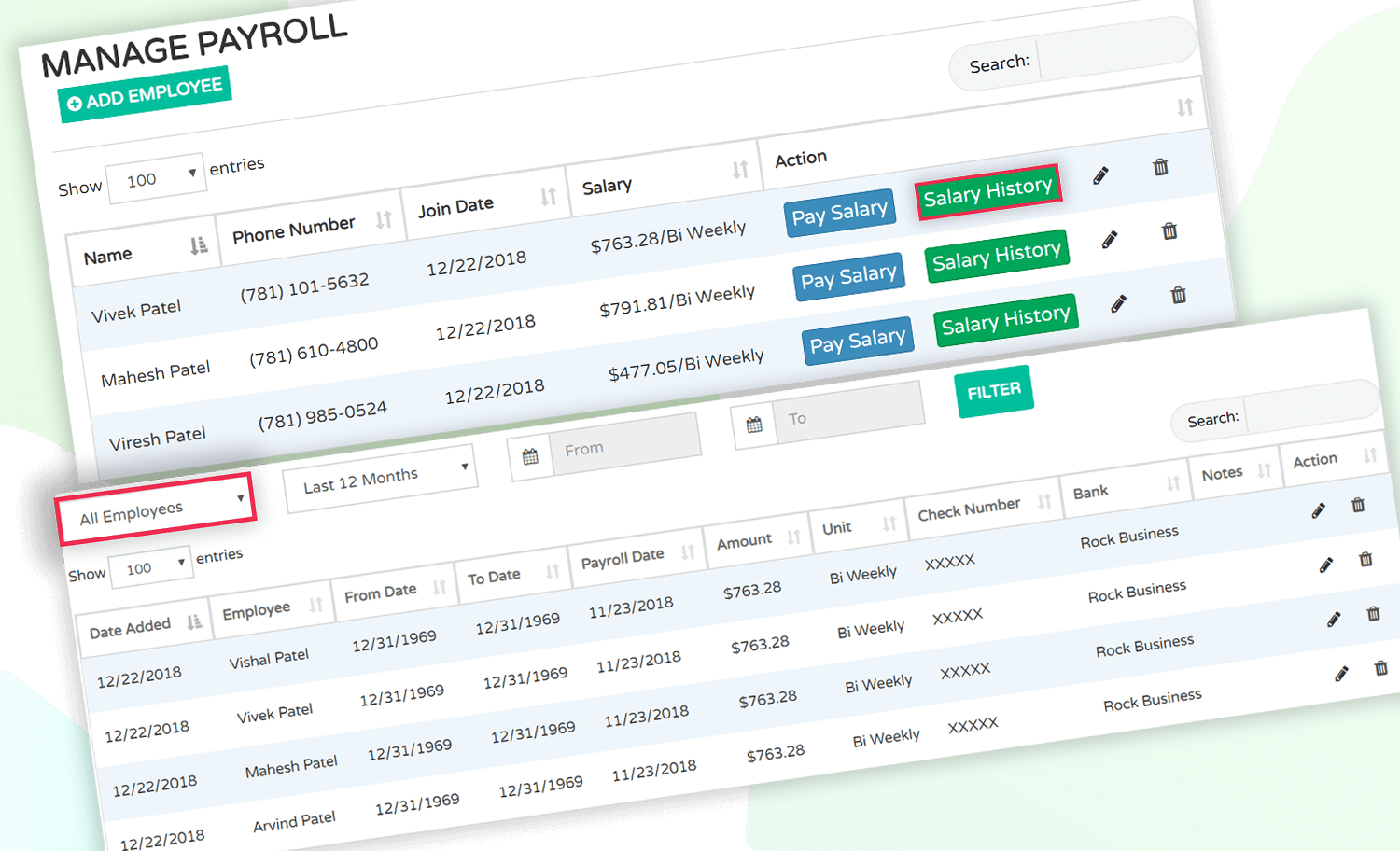Click sort icon of Manage Payroll Action column
The image size is (1400, 851).
tap(1184, 106)
